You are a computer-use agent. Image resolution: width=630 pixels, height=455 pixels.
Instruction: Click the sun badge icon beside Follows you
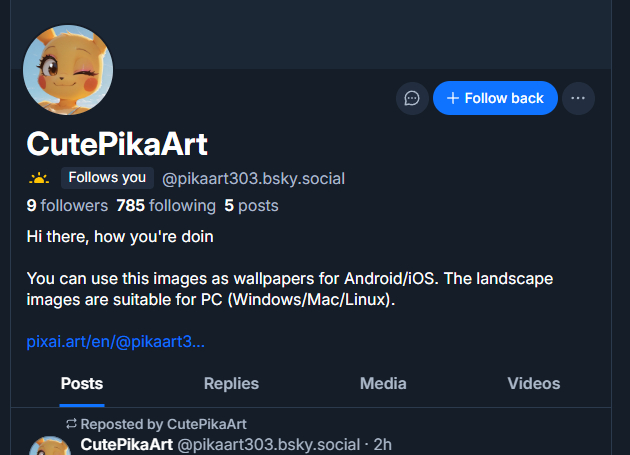pos(39,179)
